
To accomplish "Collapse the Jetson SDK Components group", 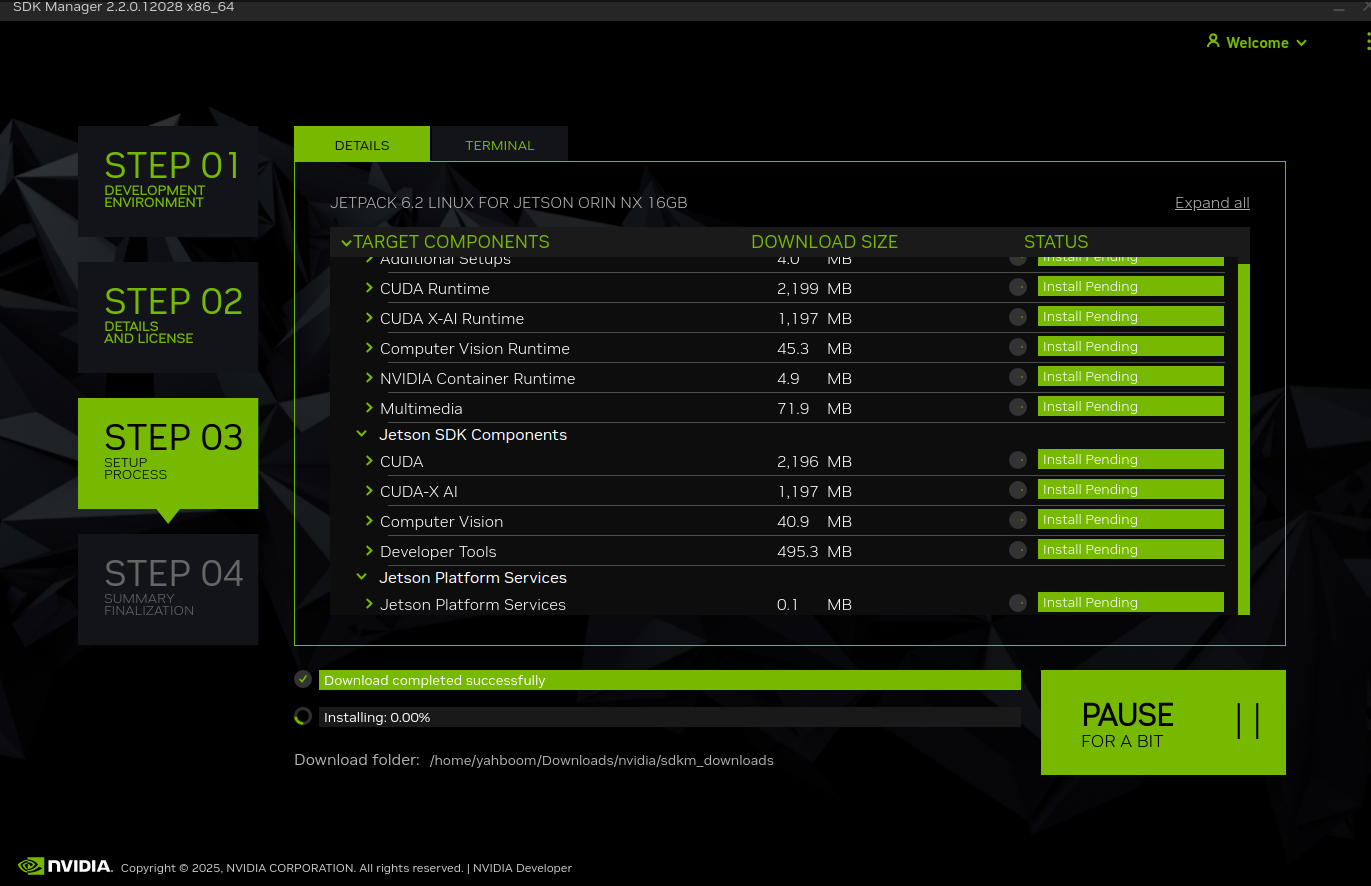I will 362,435.
